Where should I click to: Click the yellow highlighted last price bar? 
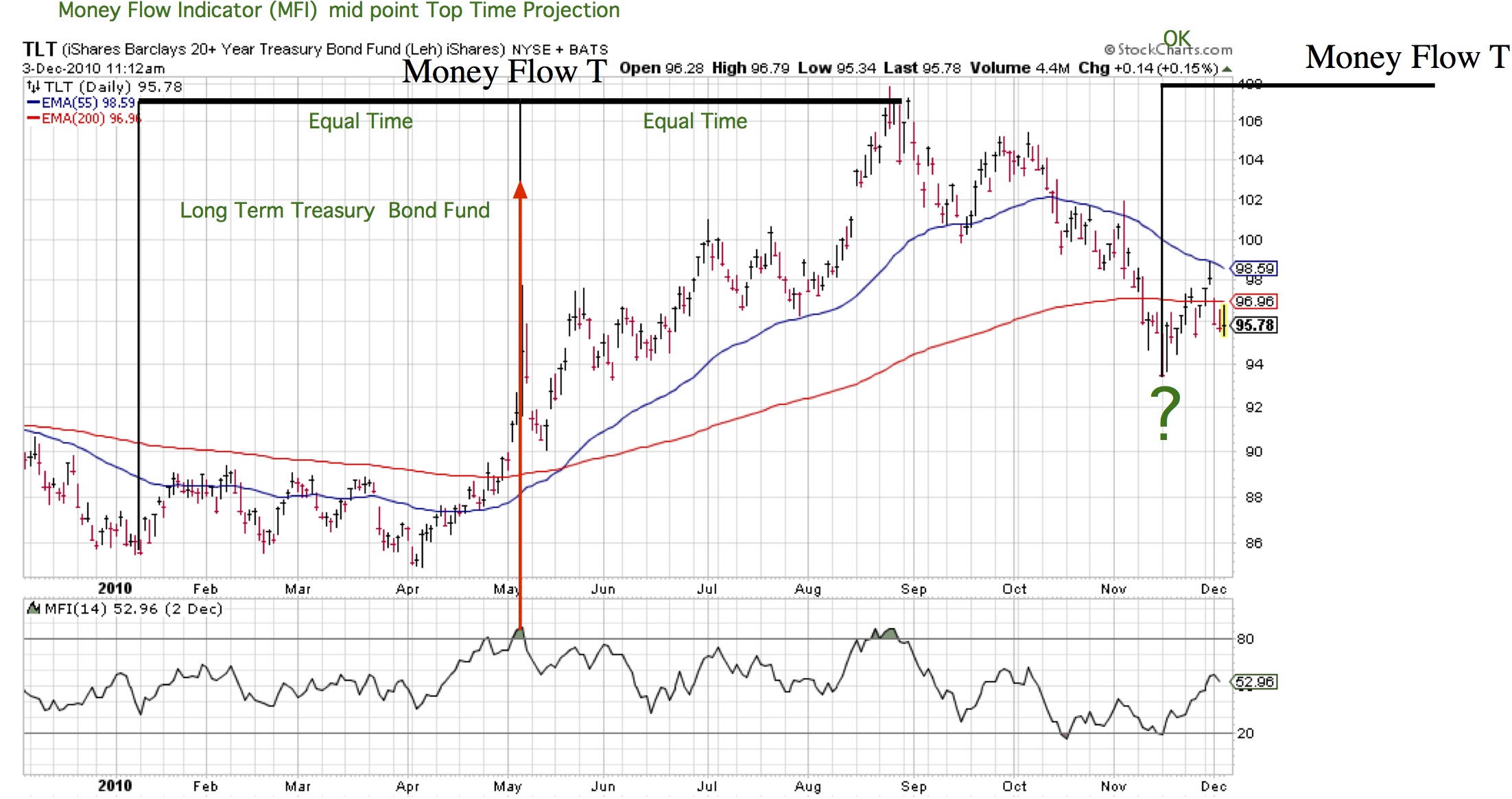(x=1223, y=319)
